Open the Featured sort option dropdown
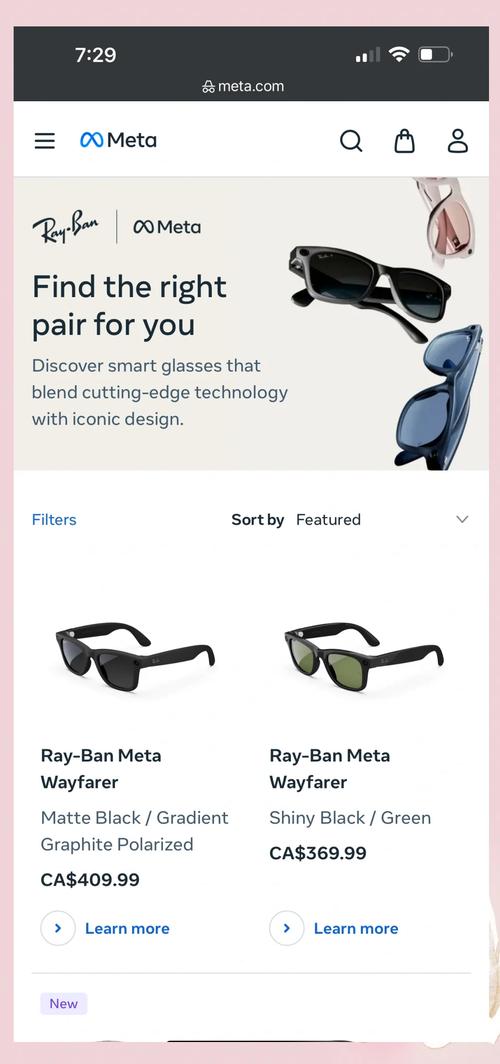This screenshot has height=1064, width=500. tap(328, 520)
